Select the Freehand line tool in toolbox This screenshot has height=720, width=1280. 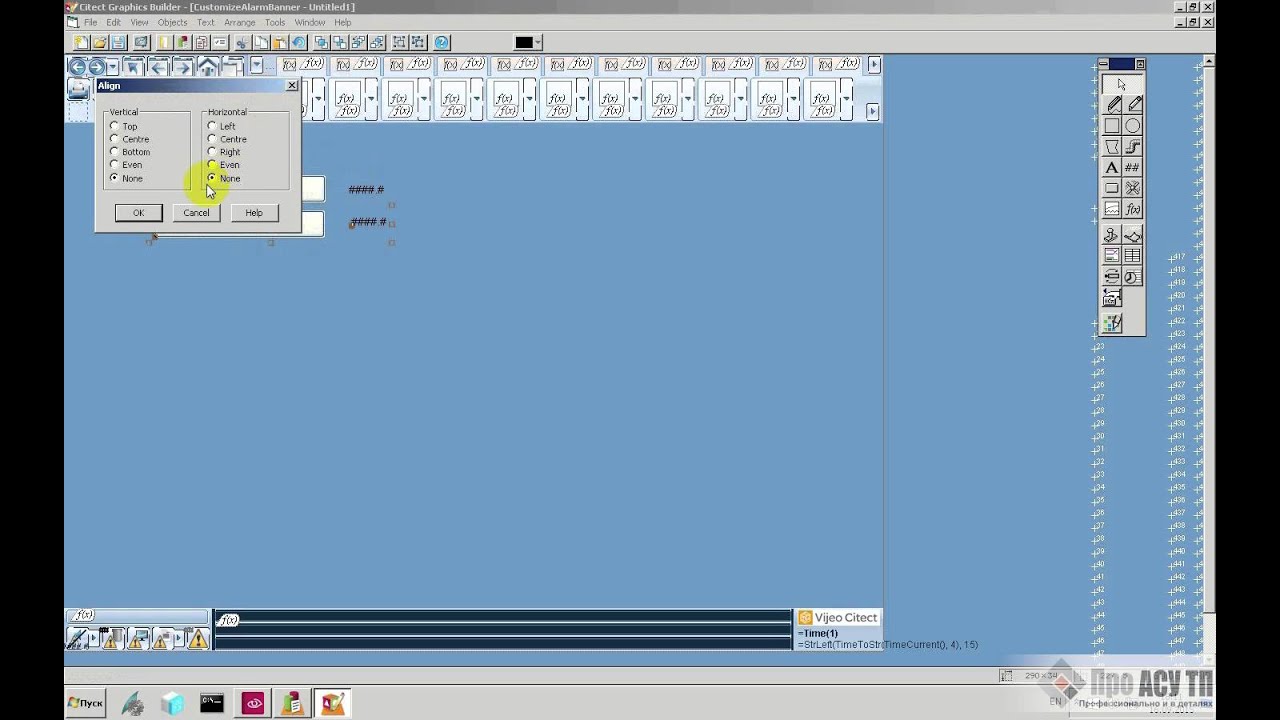pos(1112,105)
